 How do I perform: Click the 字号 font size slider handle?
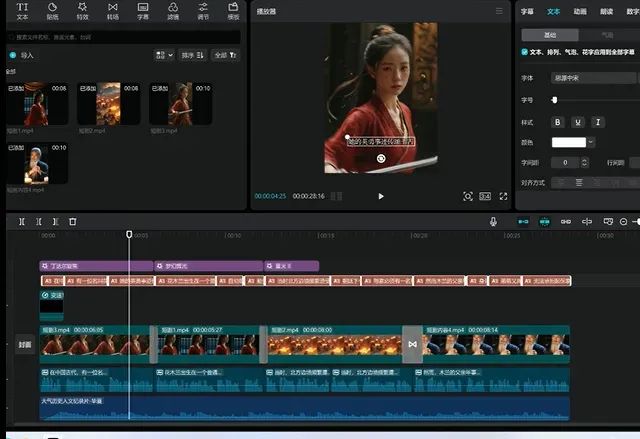554,100
